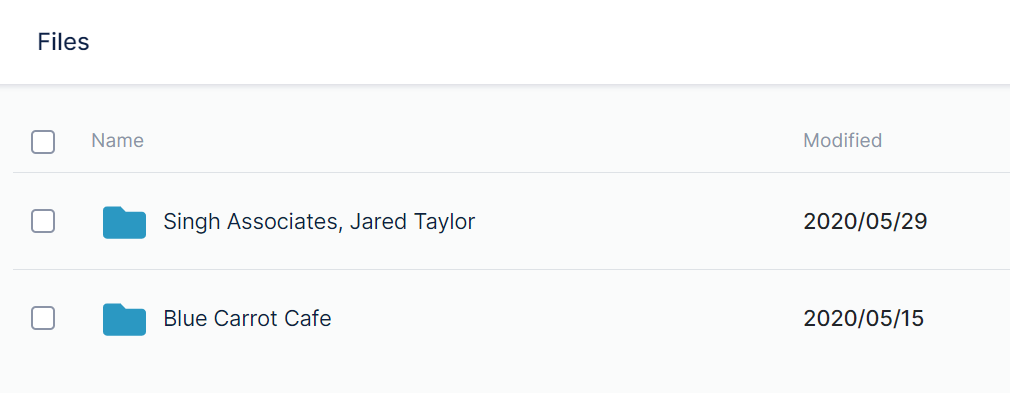Image resolution: width=1010 pixels, height=393 pixels.
Task: Click the Files page title
Action: point(63,42)
